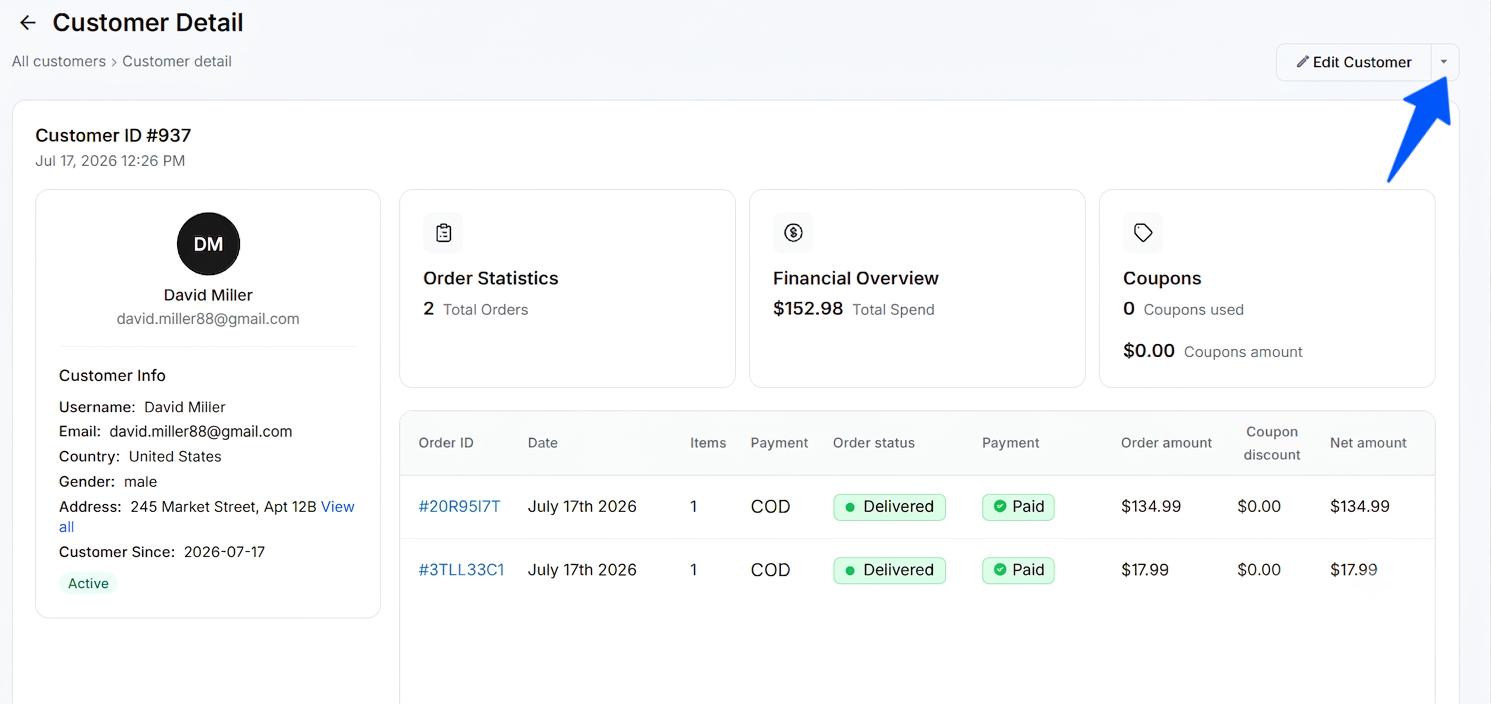The width and height of the screenshot is (1491, 704).
Task: Click the Customer detail breadcrumb
Action: click(177, 61)
